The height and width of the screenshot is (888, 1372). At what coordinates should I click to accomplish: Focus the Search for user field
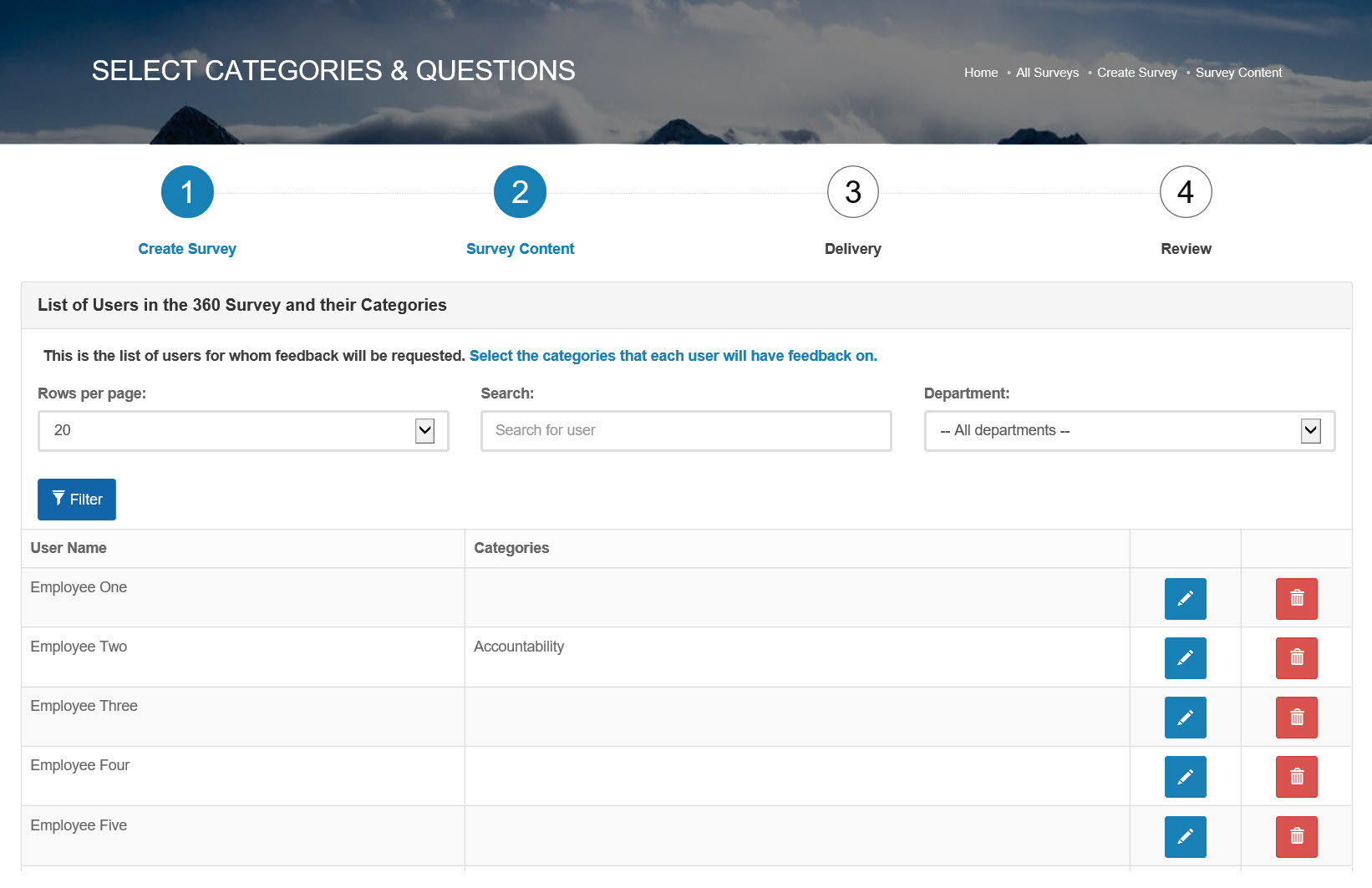click(686, 431)
